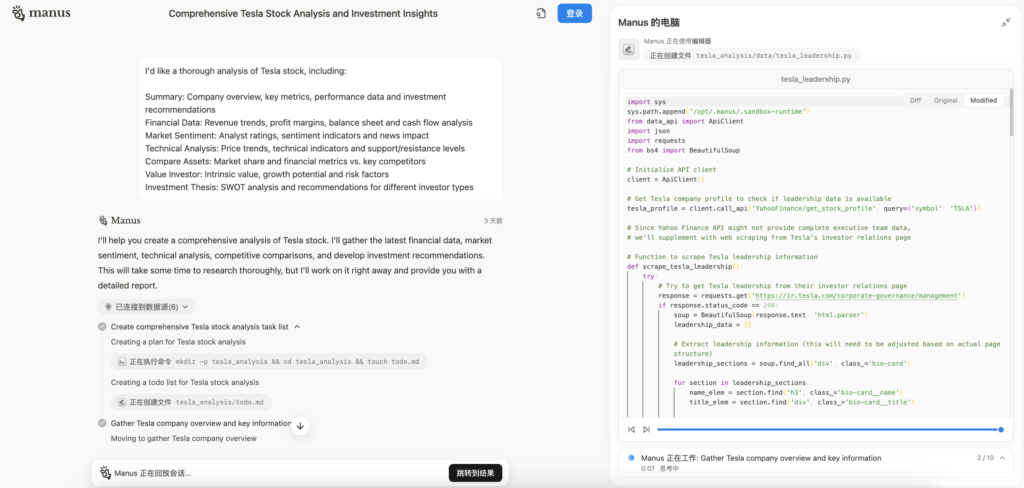Open tesla_leadership.py file creation chip
The width and height of the screenshot is (1024, 488).
pos(752,56)
